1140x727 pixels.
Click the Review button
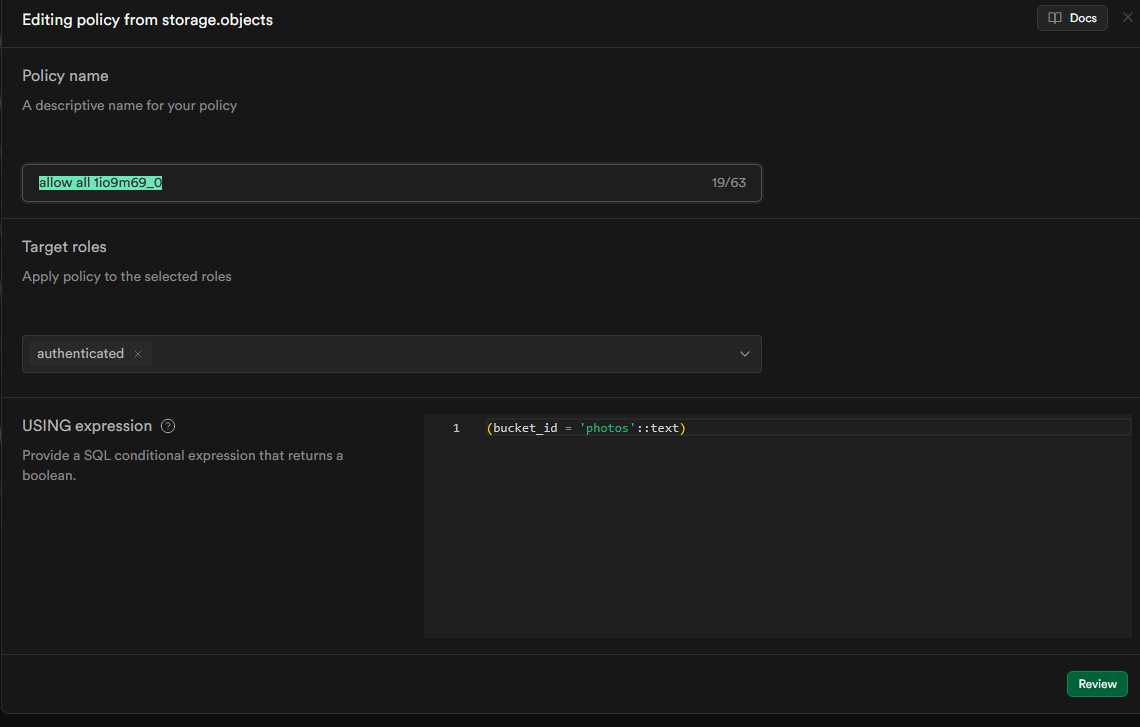click(1097, 684)
